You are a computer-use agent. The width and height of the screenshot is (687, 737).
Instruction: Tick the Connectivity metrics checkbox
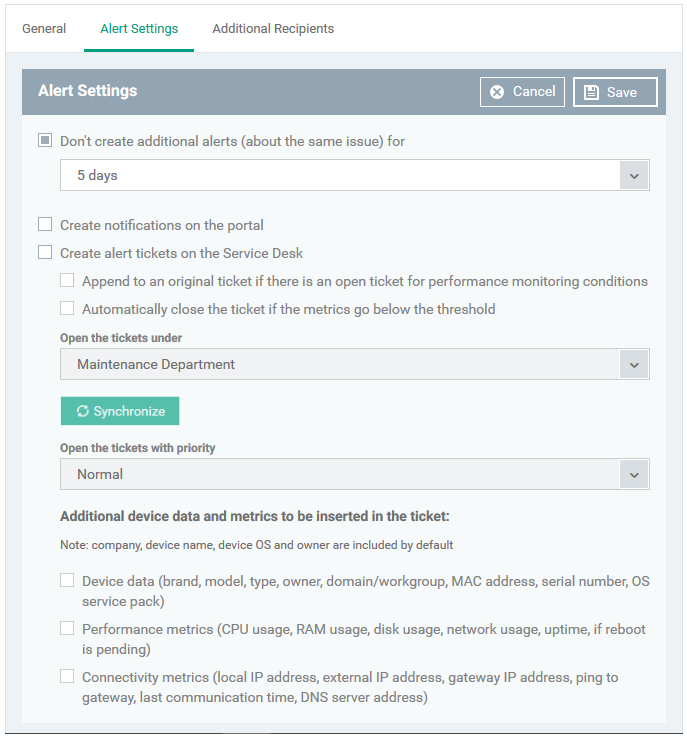(x=67, y=676)
